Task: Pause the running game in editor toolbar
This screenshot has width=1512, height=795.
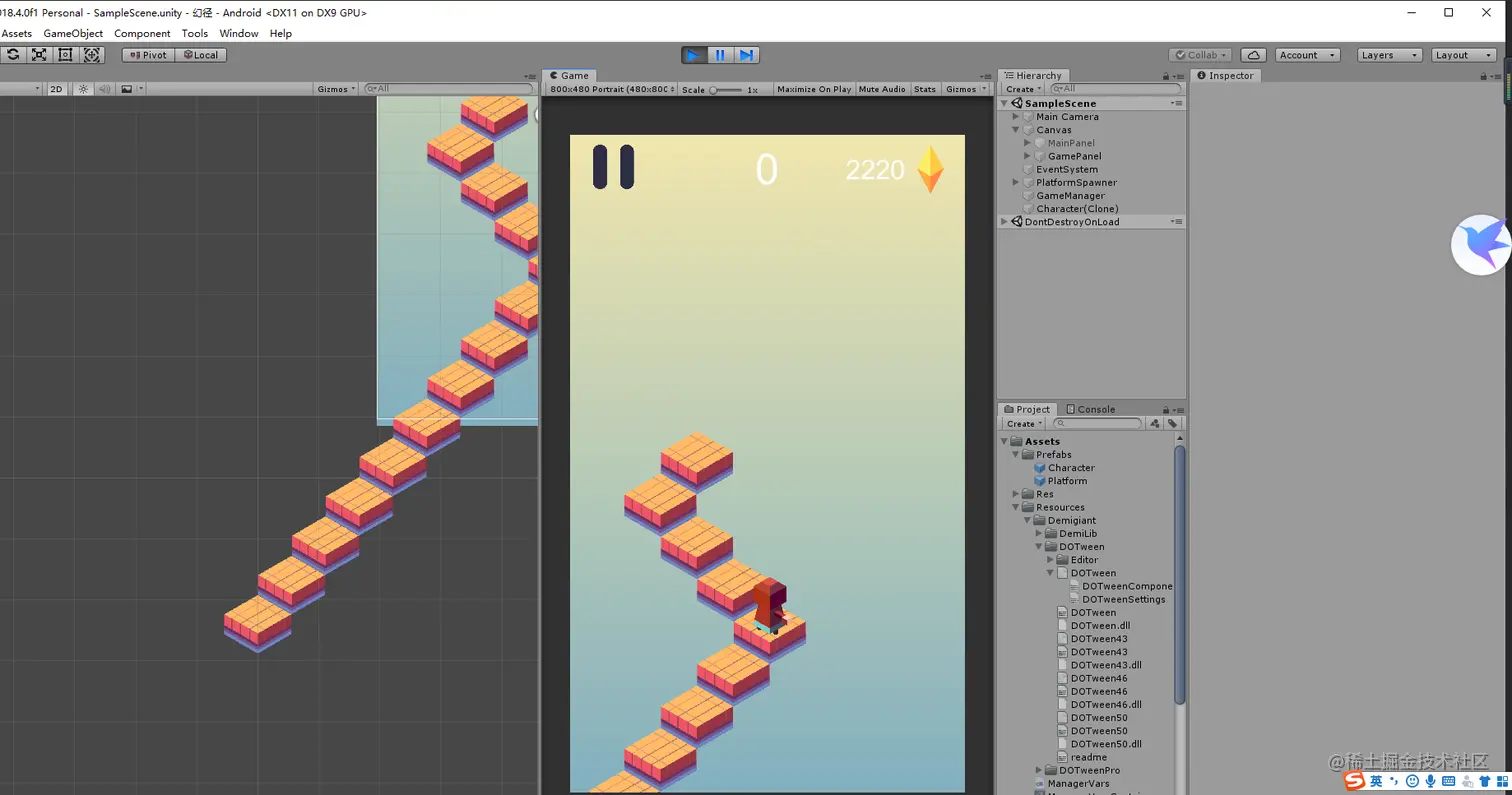Action: tap(720, 55)
